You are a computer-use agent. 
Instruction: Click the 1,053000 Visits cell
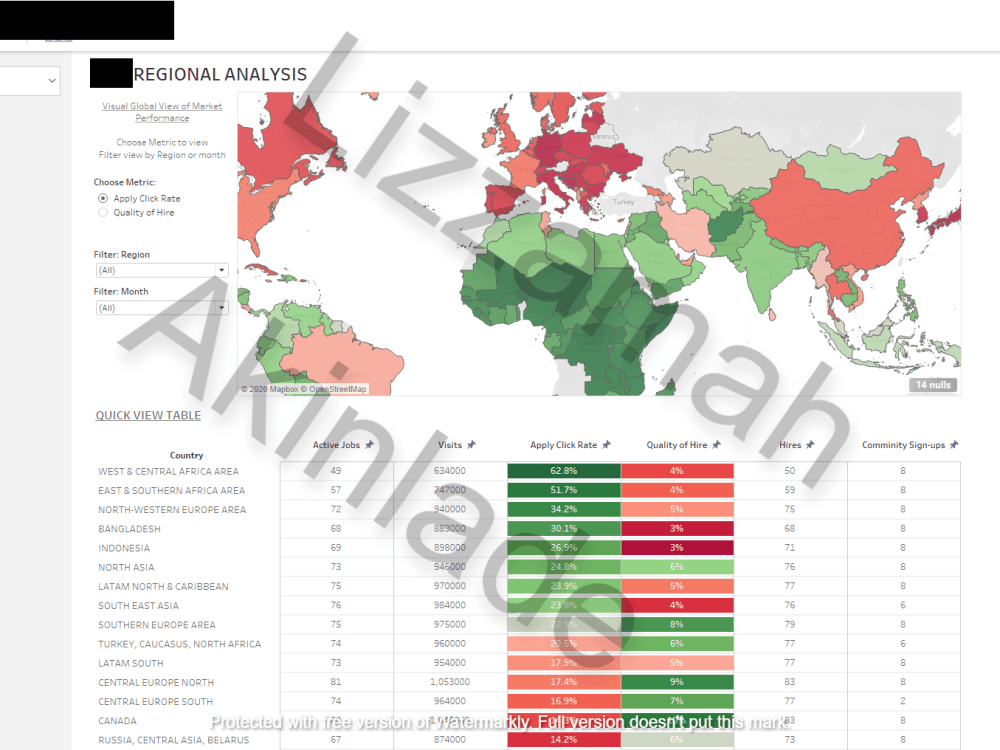(x=450, y=682)
